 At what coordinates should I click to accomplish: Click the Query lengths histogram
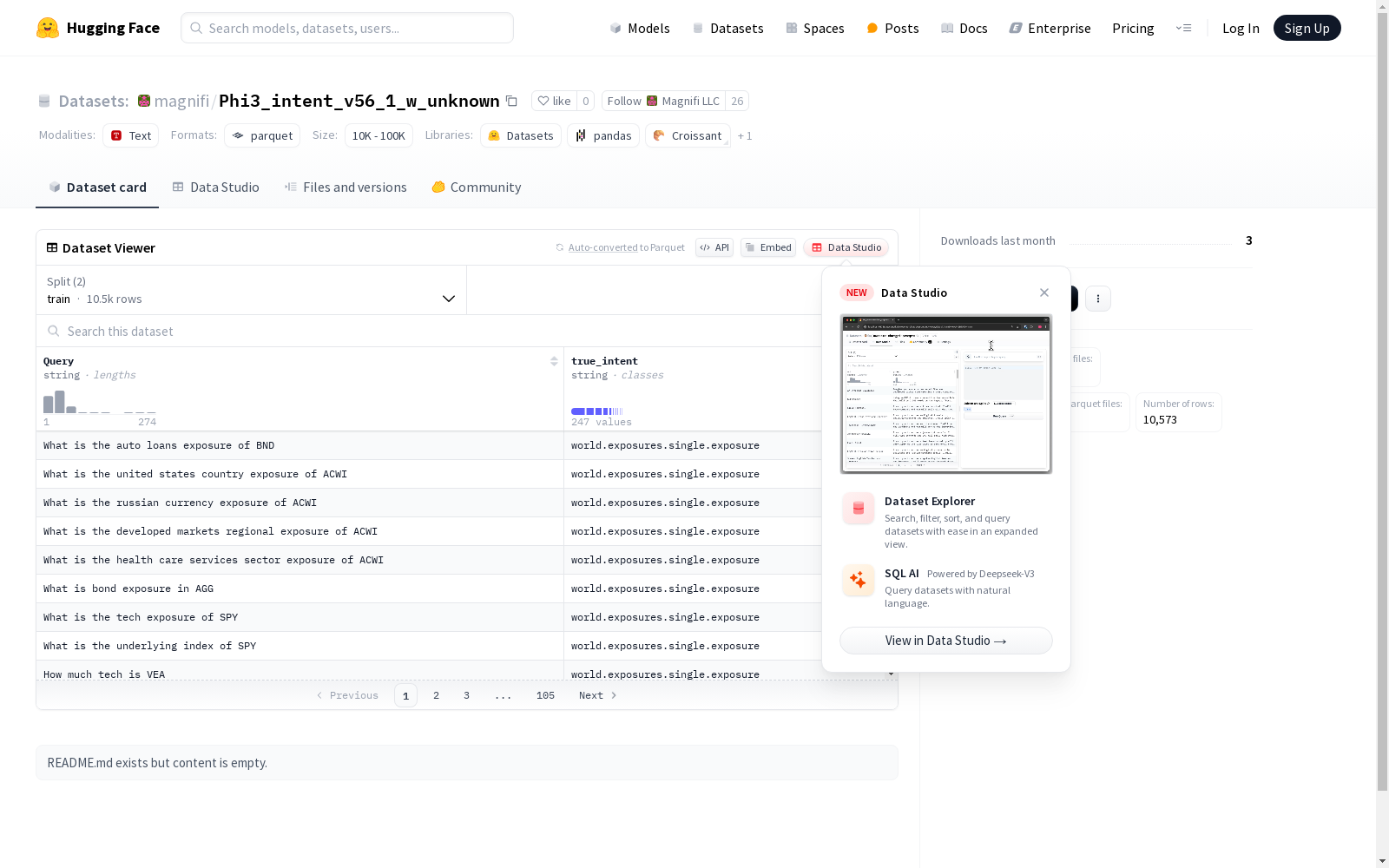pos(100,402)
